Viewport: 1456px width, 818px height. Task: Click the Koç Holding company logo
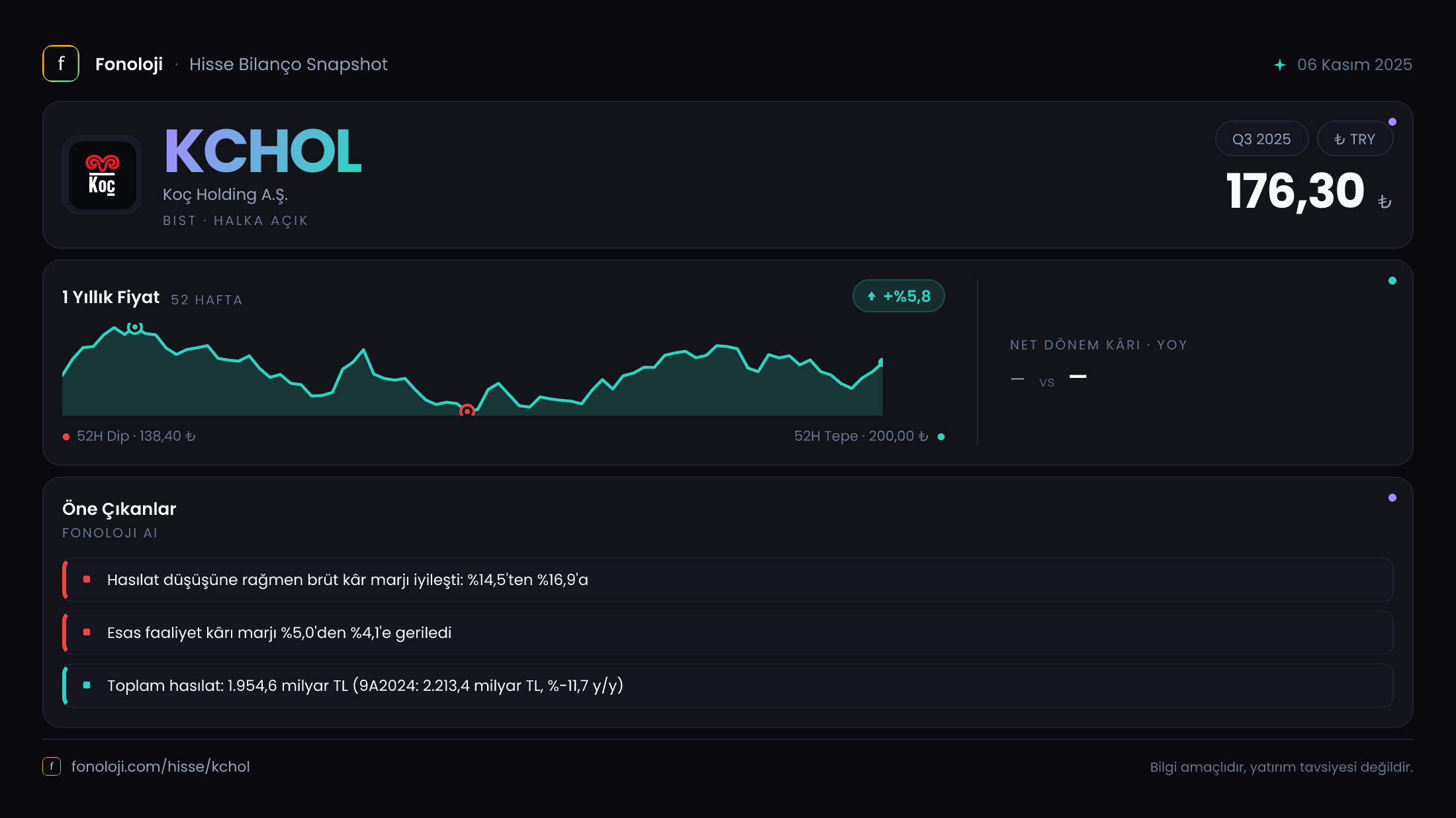click(x=102, y=175)
